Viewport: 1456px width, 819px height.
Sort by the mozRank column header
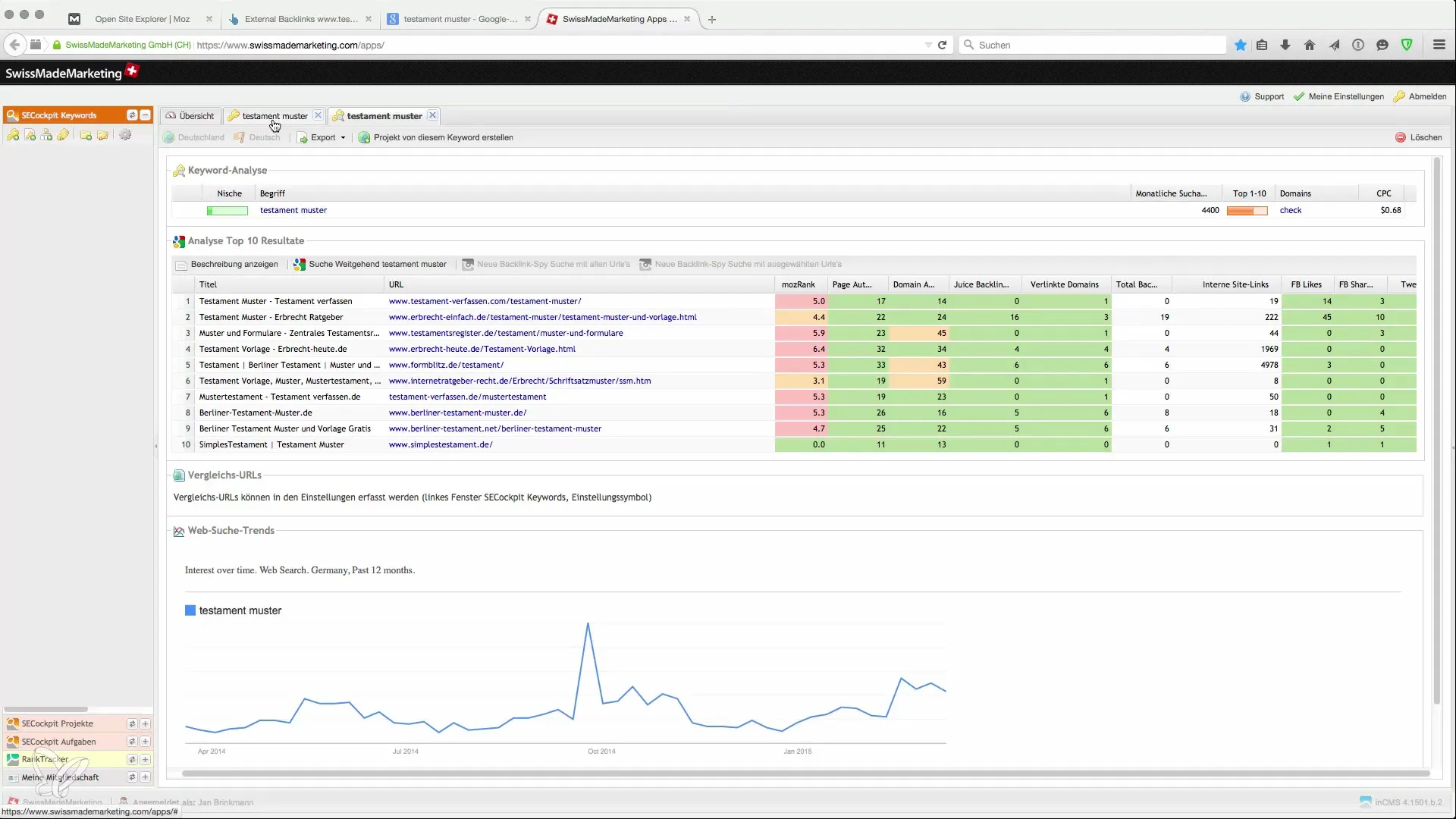coord(800,284)
